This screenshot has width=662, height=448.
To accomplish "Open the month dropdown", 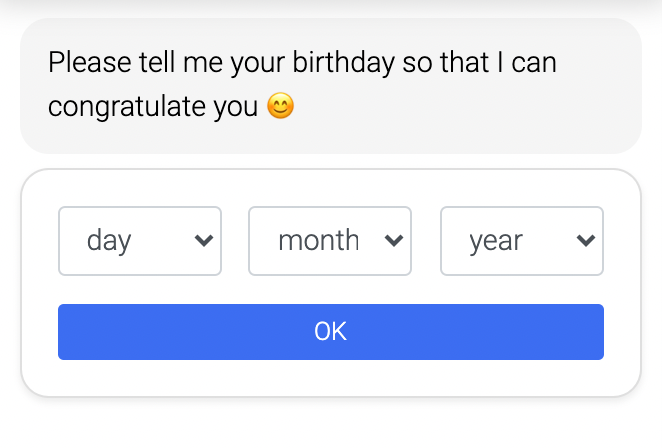I will click(329, 241).
